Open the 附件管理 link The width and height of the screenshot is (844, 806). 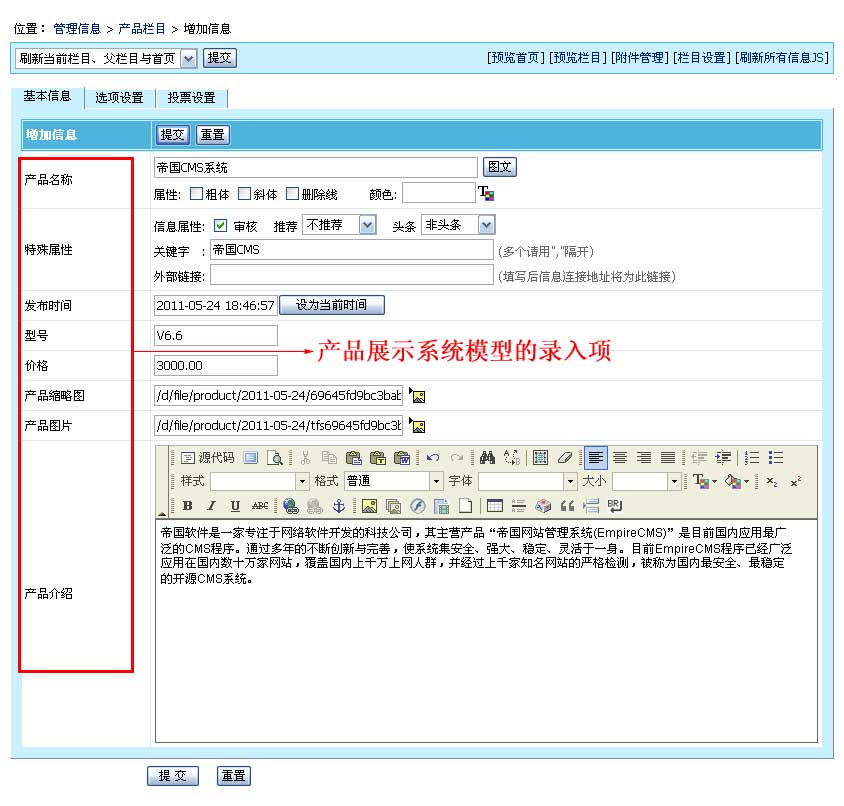[640, 58]
